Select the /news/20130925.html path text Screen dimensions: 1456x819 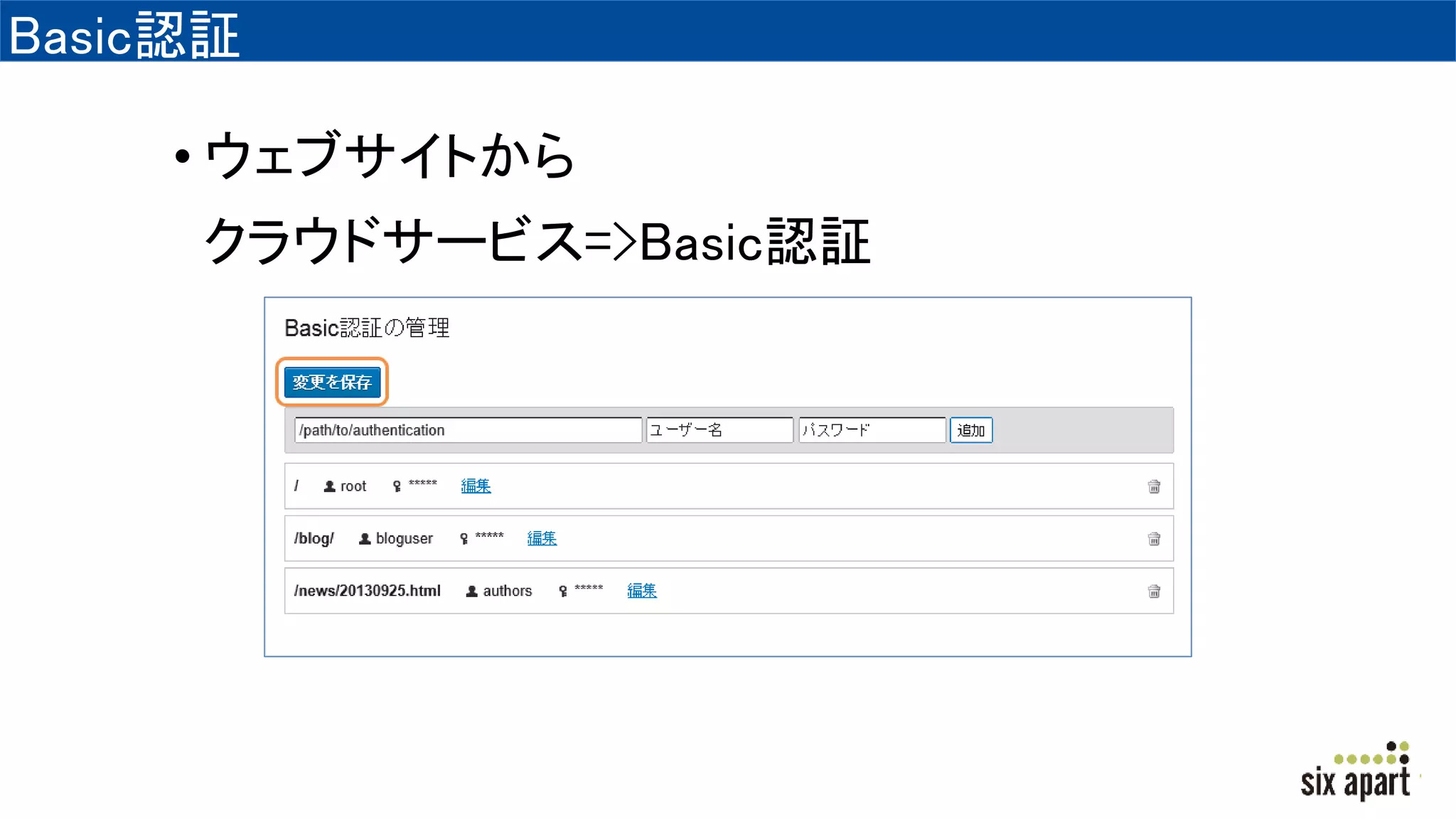pyautogui.click(x=368, y=591)
